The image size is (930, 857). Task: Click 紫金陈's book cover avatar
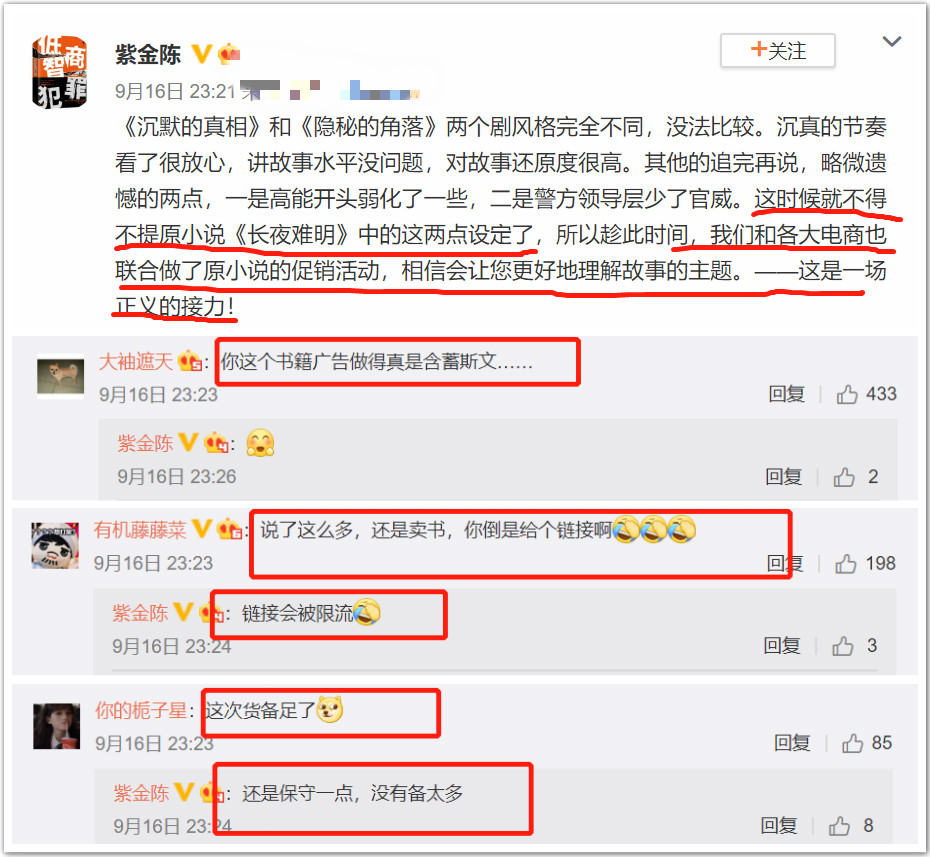(59, 72)
